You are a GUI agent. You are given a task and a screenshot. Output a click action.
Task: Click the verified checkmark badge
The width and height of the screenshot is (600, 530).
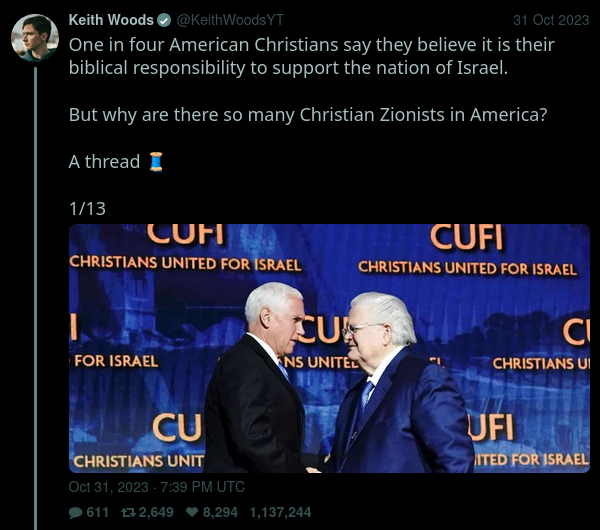(165, 20)
